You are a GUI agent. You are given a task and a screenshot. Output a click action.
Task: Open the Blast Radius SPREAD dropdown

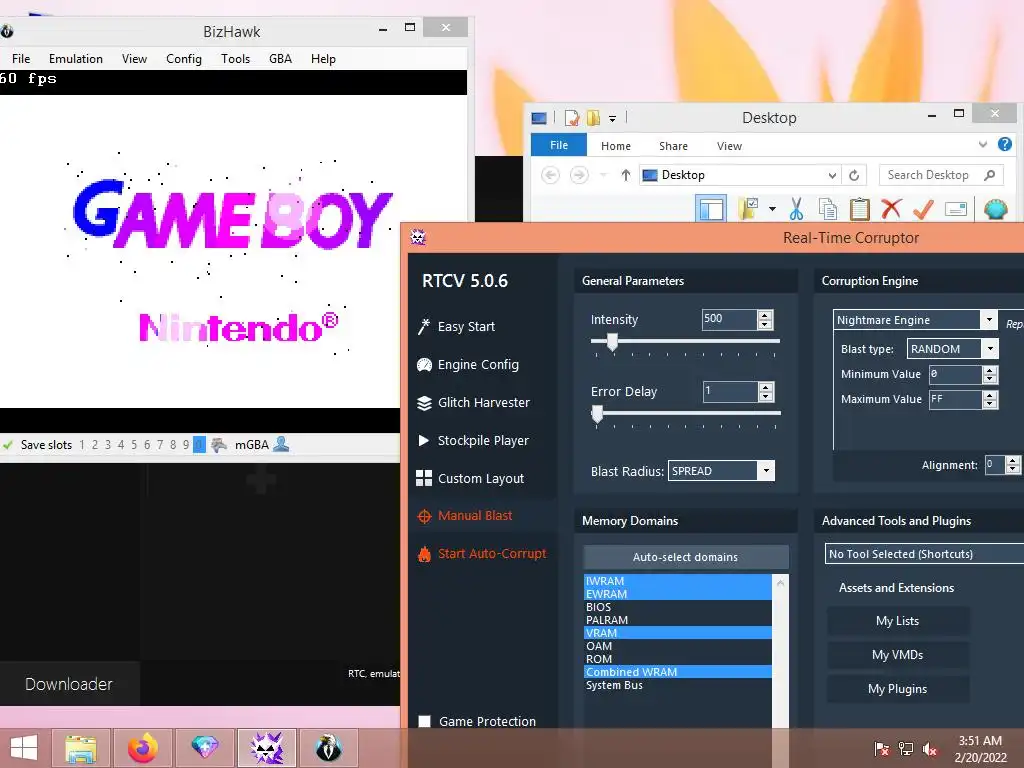click(766, 470)
